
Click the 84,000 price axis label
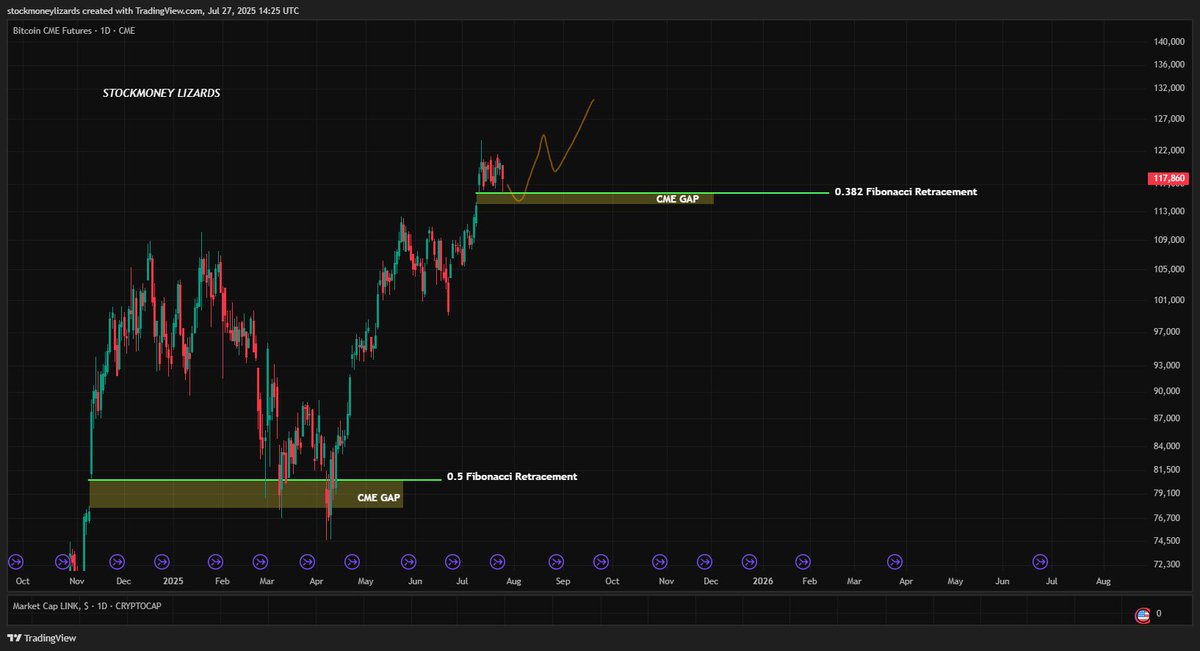(1166, 446)
